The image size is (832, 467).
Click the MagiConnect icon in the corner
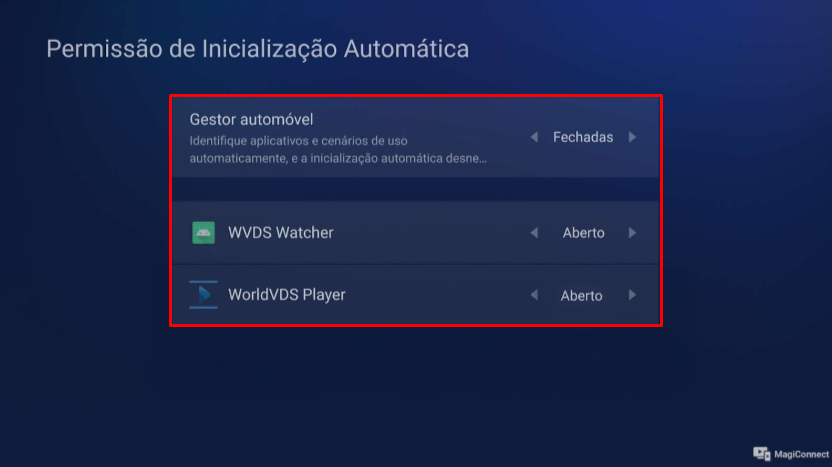click(x=761, y=454)
